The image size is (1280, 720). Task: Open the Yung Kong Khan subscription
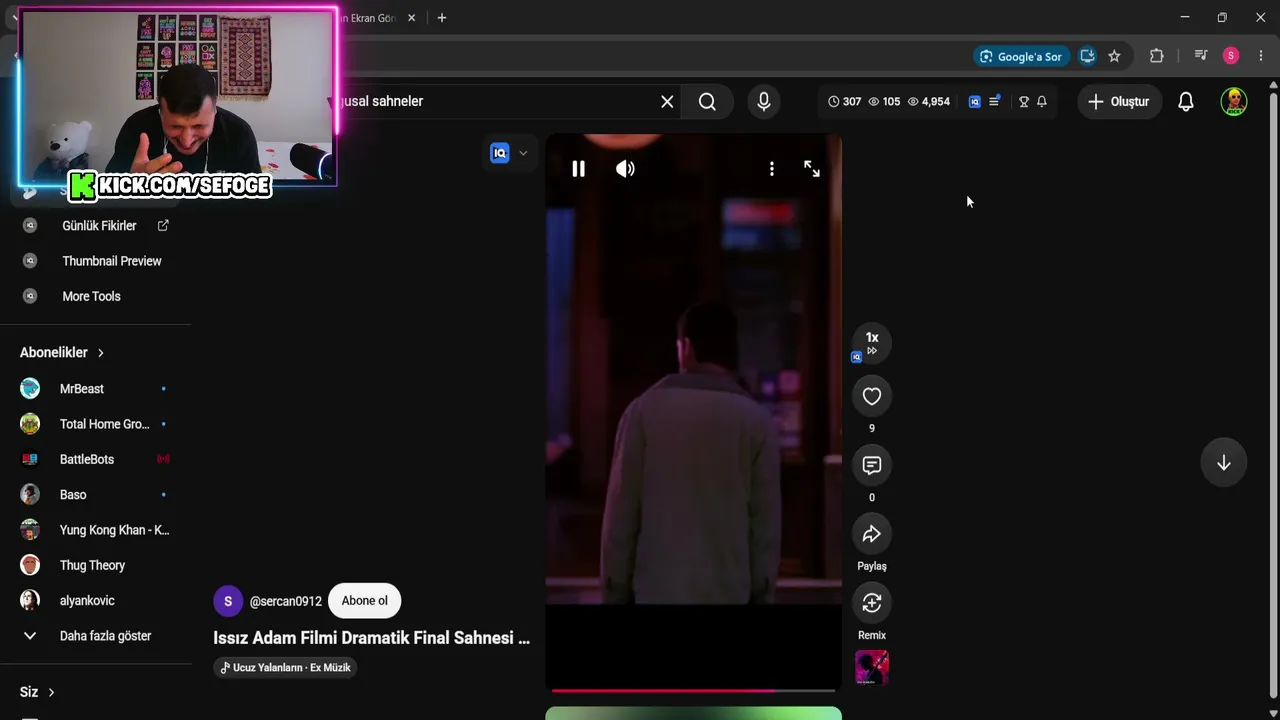click(96, 530)
